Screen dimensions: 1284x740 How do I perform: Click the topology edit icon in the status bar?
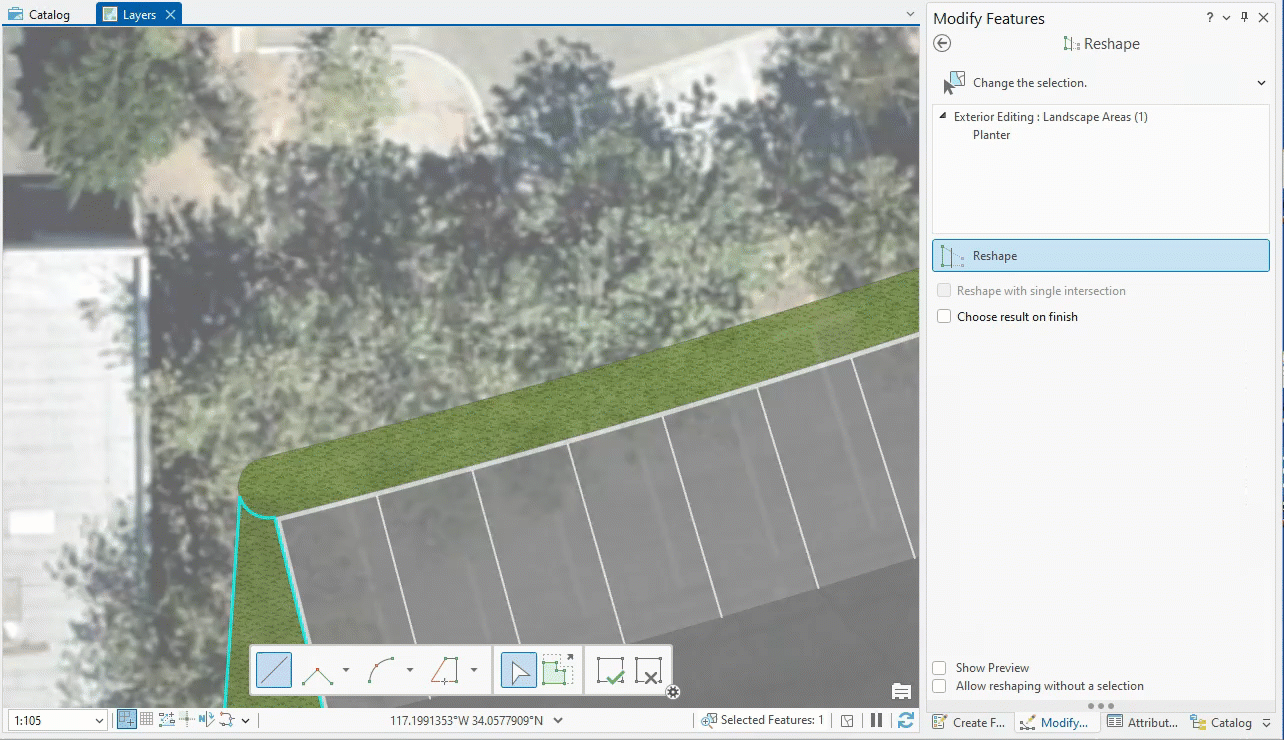tap(227, 720)
